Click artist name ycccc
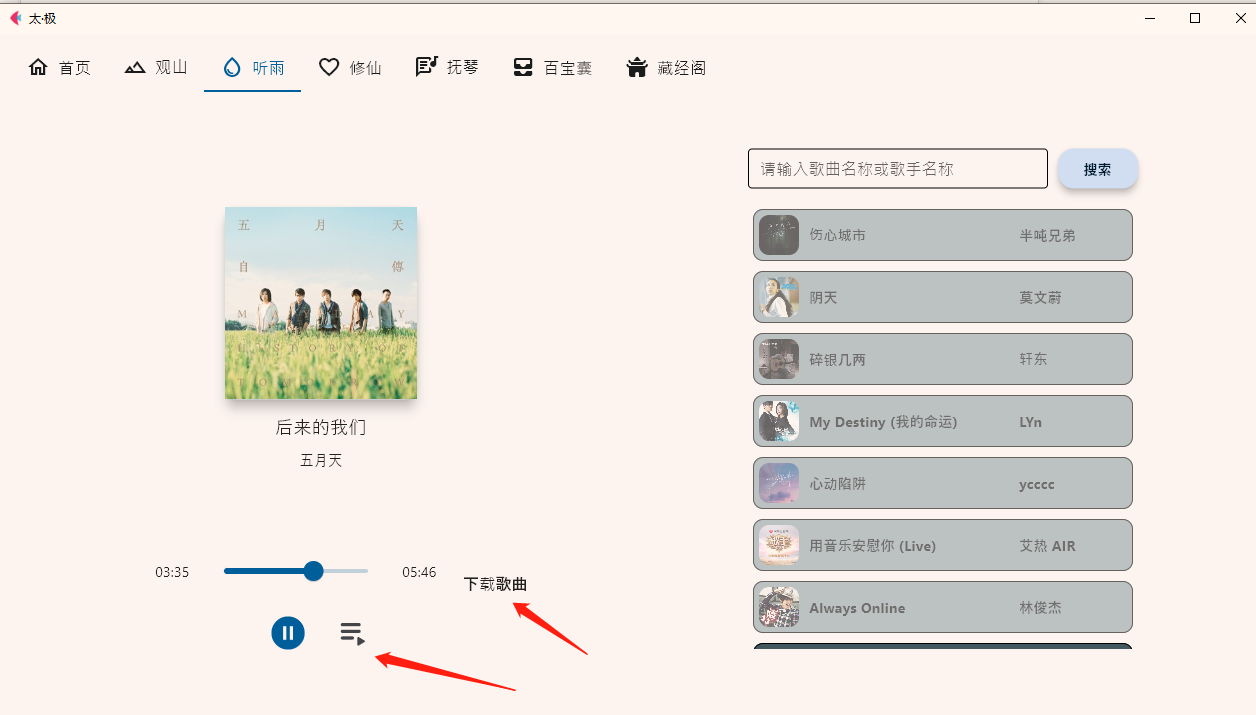The image size is (1256, 715). pyautogui.click(x=1037, y=484)
